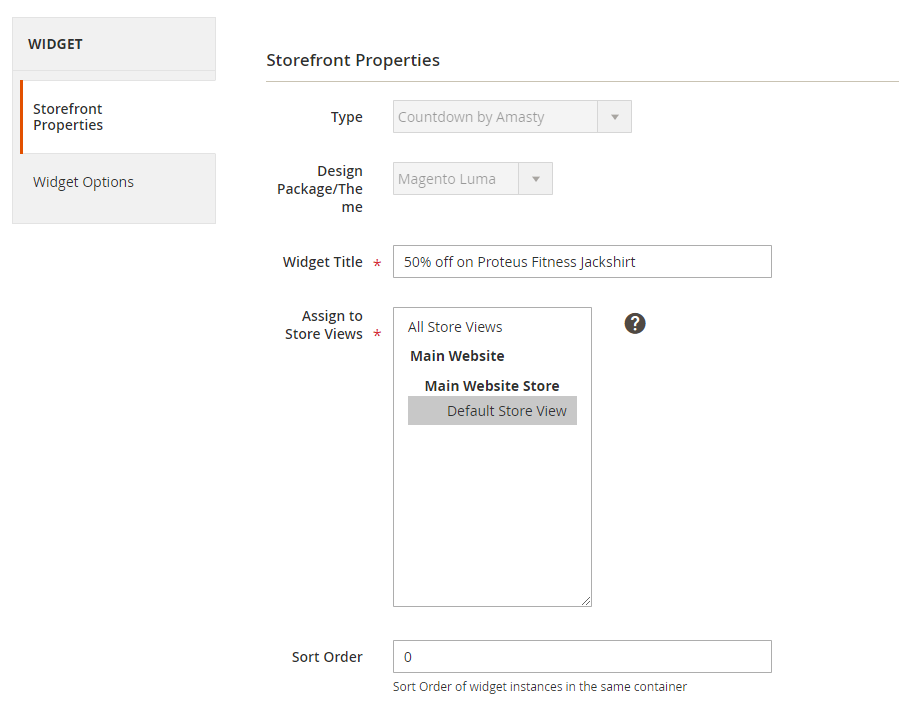Open the Widget Options tab
913x712 pixels.
point(83,182)
